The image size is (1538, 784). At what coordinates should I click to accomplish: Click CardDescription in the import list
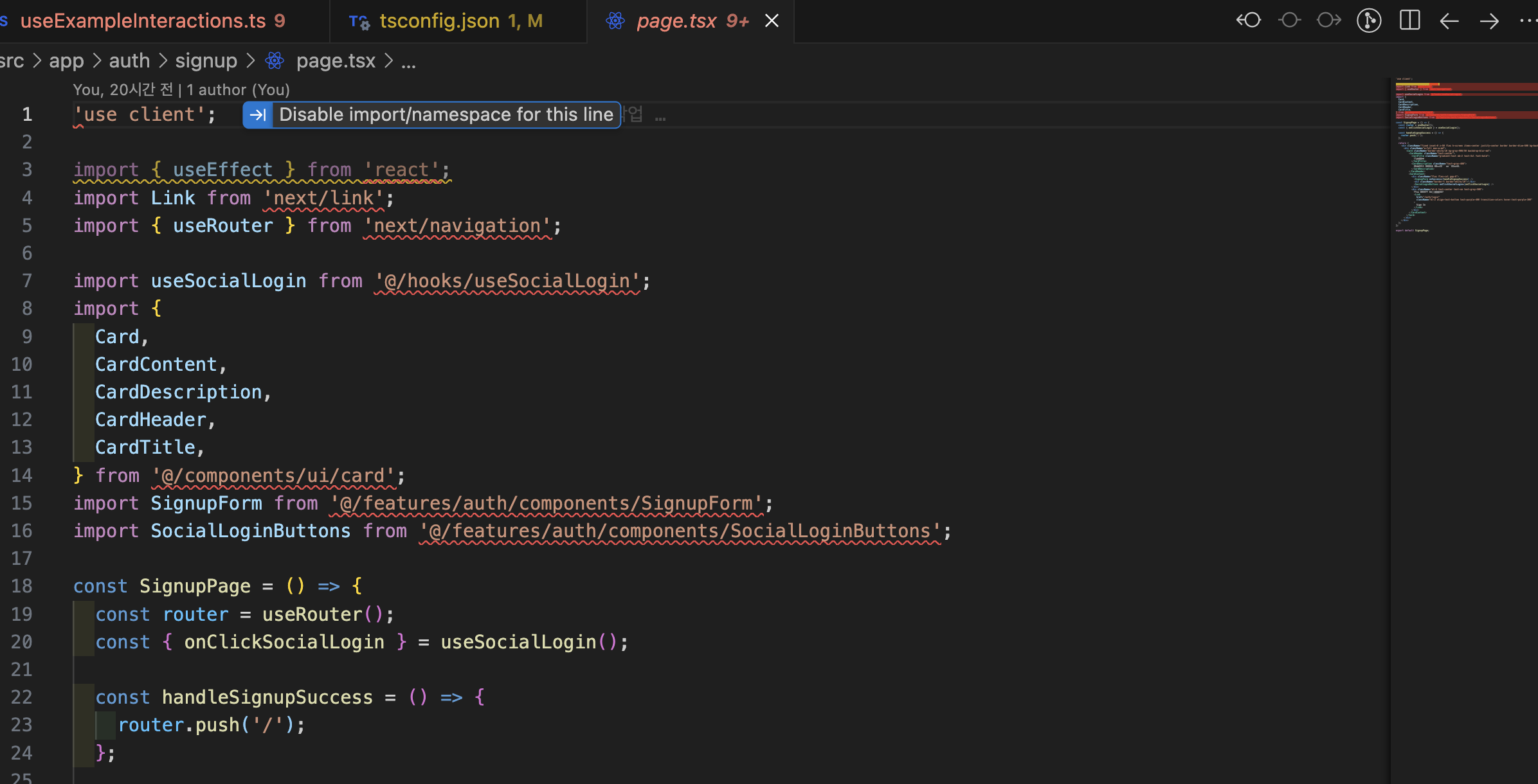click(x=179, y=392)
